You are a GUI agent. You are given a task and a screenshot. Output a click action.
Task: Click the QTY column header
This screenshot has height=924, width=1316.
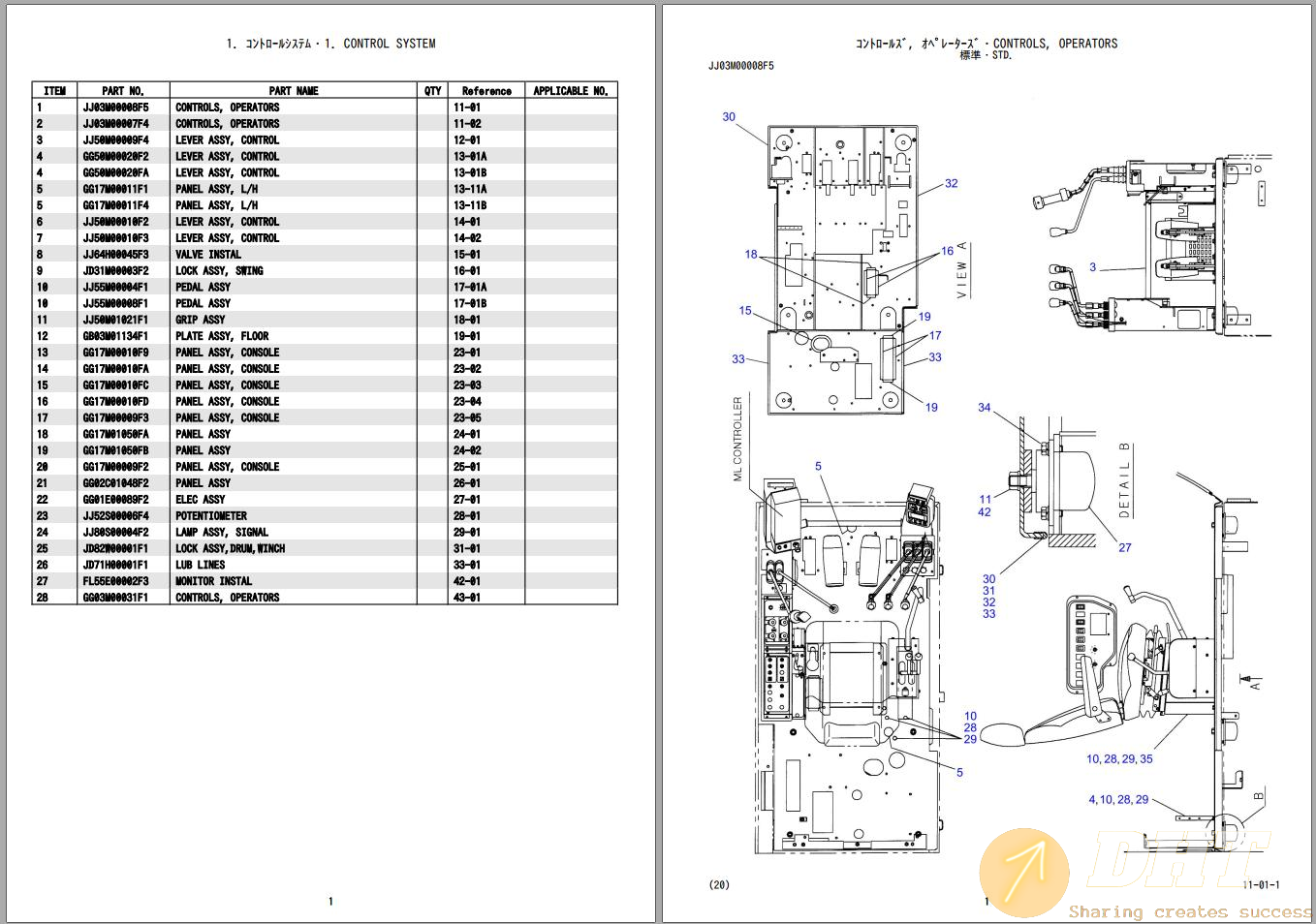point(433,91)
